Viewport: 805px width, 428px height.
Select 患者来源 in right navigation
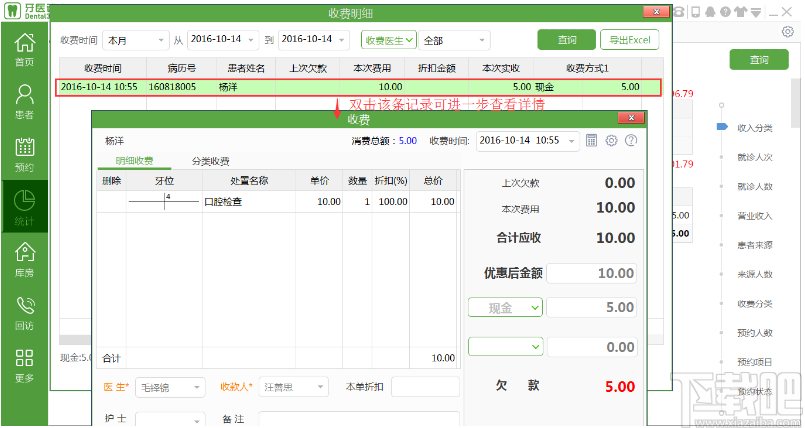coord(755,245)
